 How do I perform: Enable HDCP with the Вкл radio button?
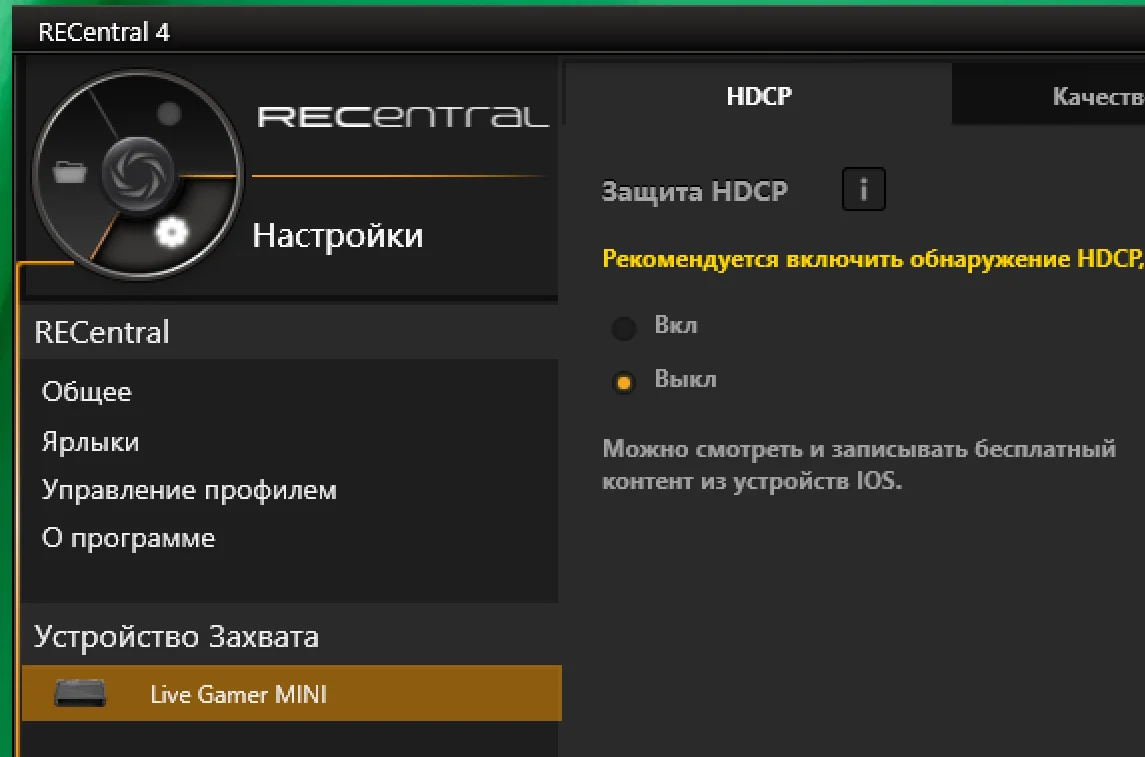pos(624,328)
